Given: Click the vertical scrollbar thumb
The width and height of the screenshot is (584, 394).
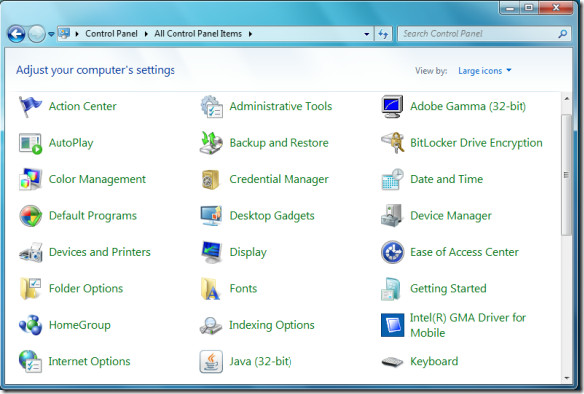Looking at the screenshot, I should [x=566, y=175].
